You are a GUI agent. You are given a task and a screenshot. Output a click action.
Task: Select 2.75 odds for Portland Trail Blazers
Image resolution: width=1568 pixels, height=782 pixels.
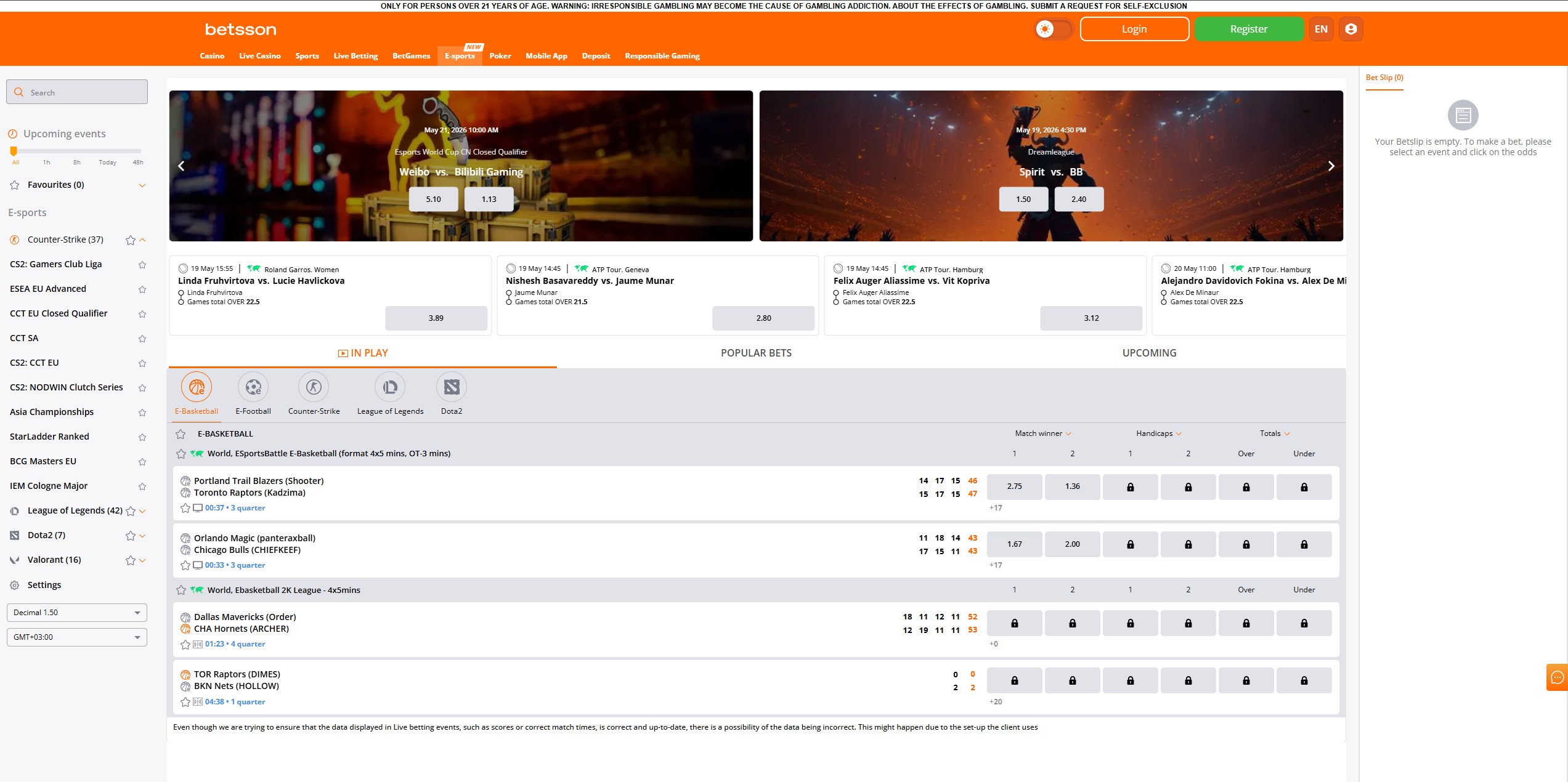click(x=1014, y=486)
